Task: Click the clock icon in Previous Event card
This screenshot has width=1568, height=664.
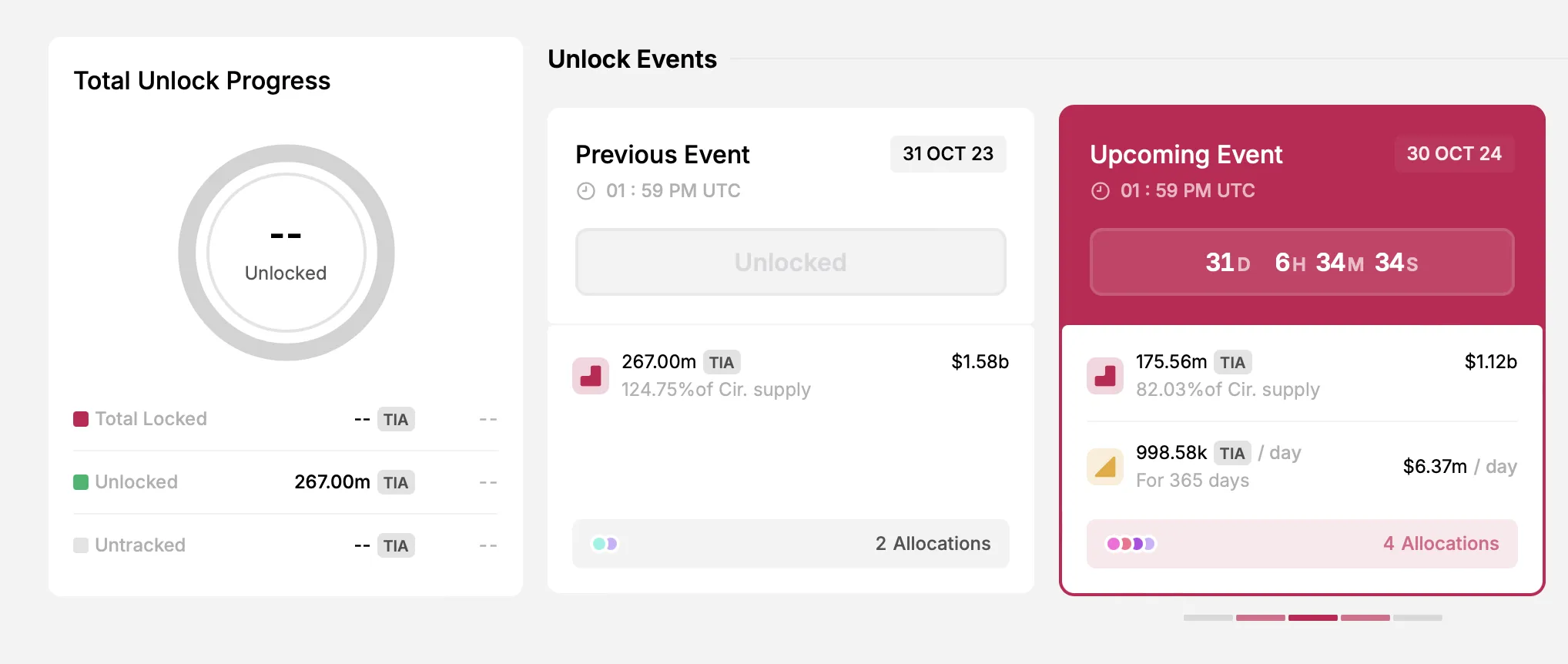Action: coord(586,191)
